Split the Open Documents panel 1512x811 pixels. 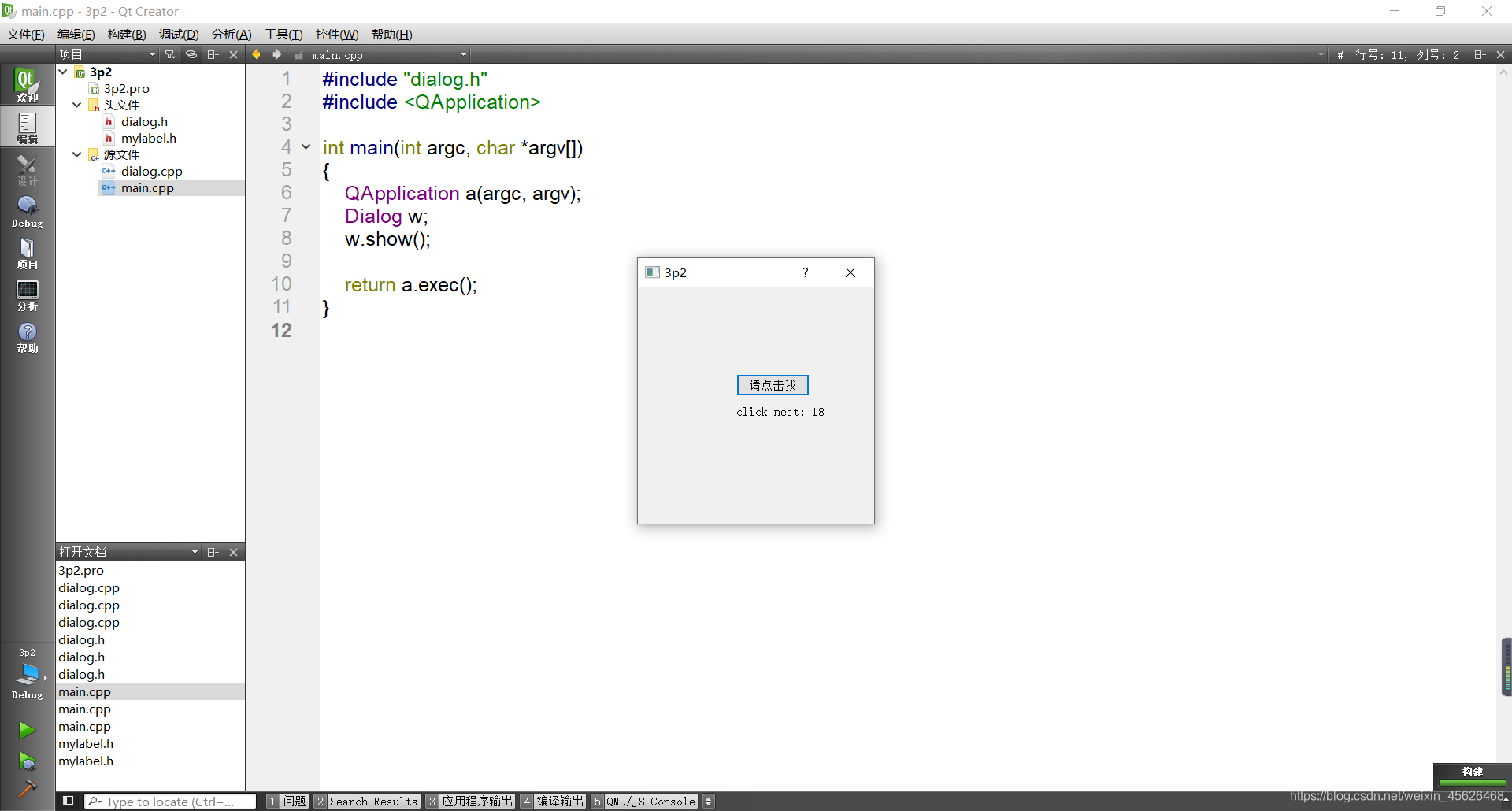pyautogui.click(x=213, y=552)
